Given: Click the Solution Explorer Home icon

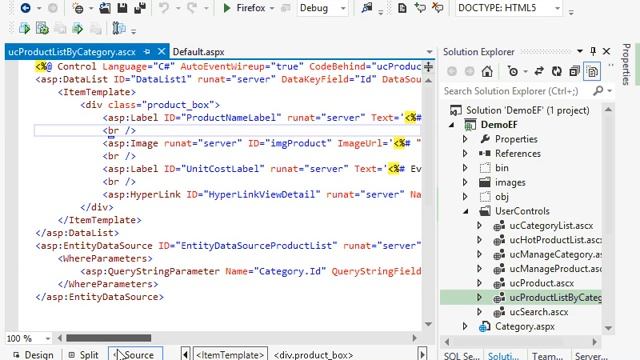Looking at the screenshot, I should click(x=487, y=72).
